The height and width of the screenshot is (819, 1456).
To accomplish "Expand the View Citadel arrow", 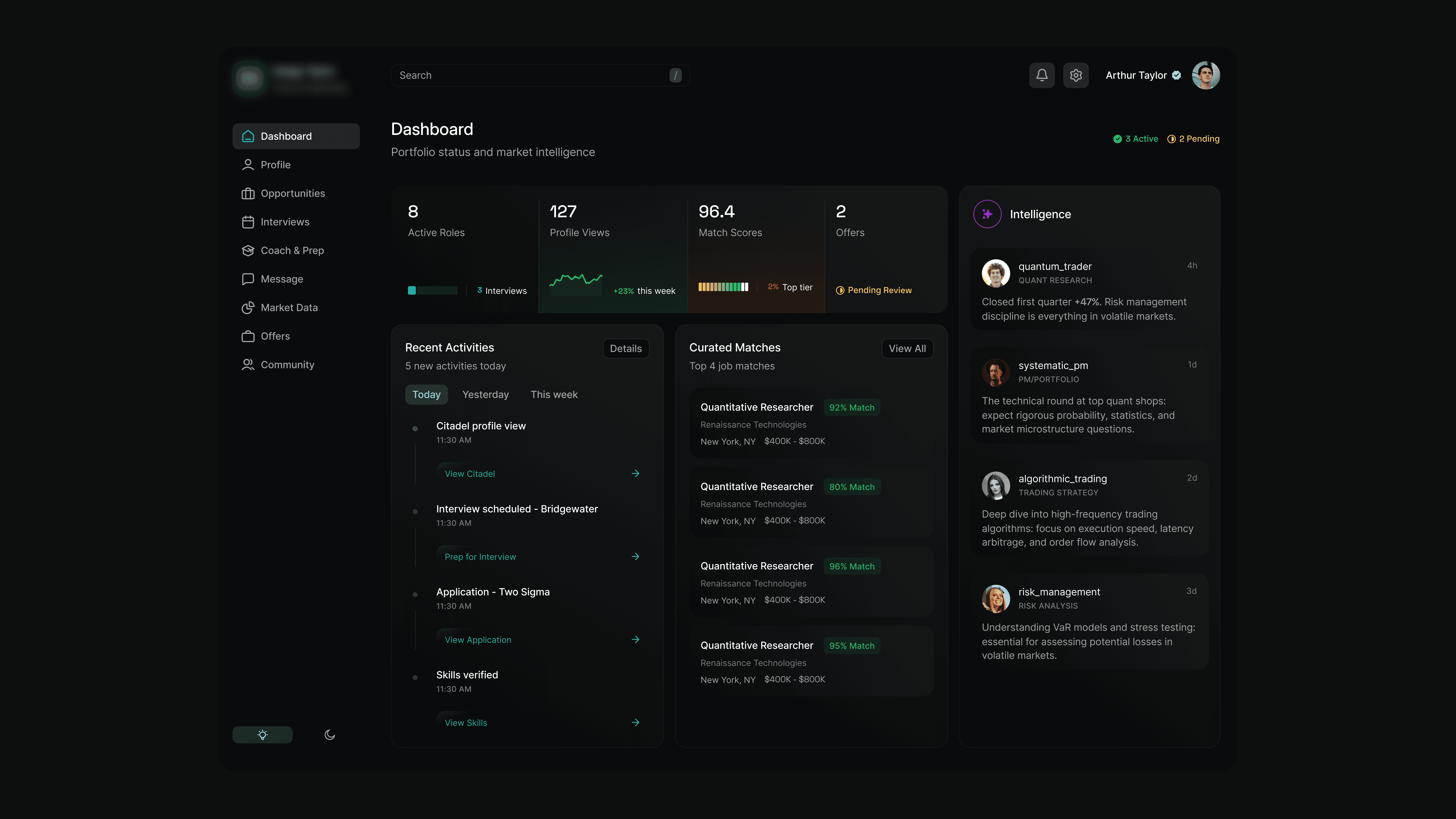I will pyautogui.click(x=635, y=474).
